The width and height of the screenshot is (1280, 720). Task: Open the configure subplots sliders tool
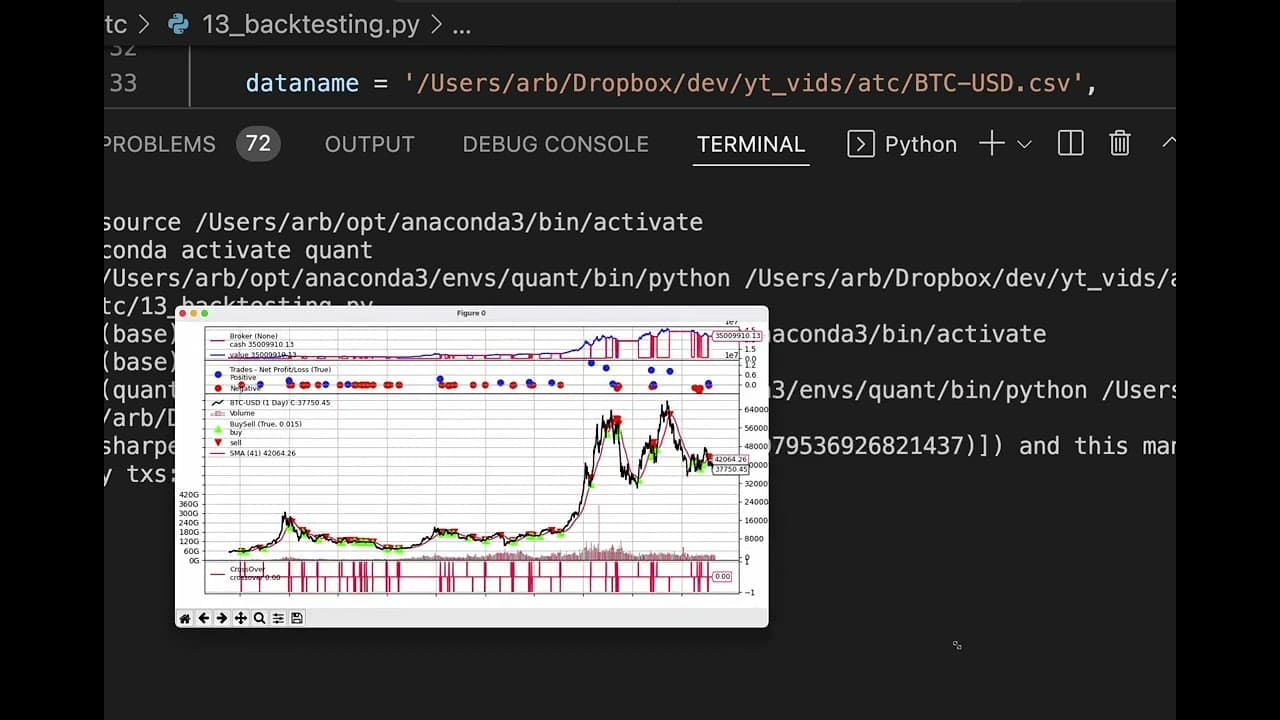click(x=278, y=618)
